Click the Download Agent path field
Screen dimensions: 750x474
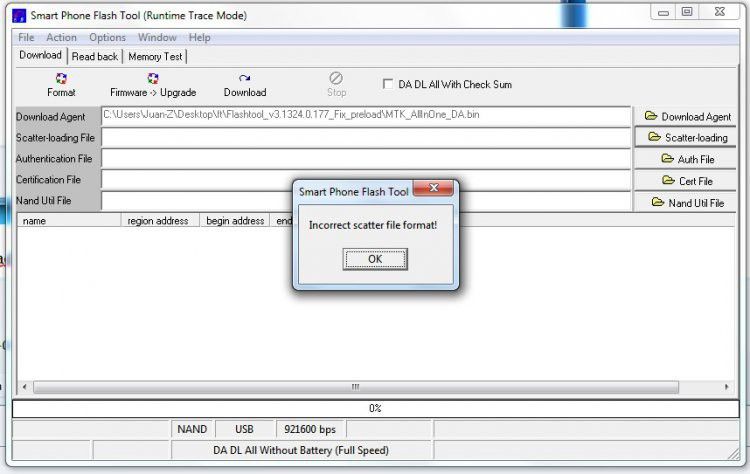pos(366,116)
